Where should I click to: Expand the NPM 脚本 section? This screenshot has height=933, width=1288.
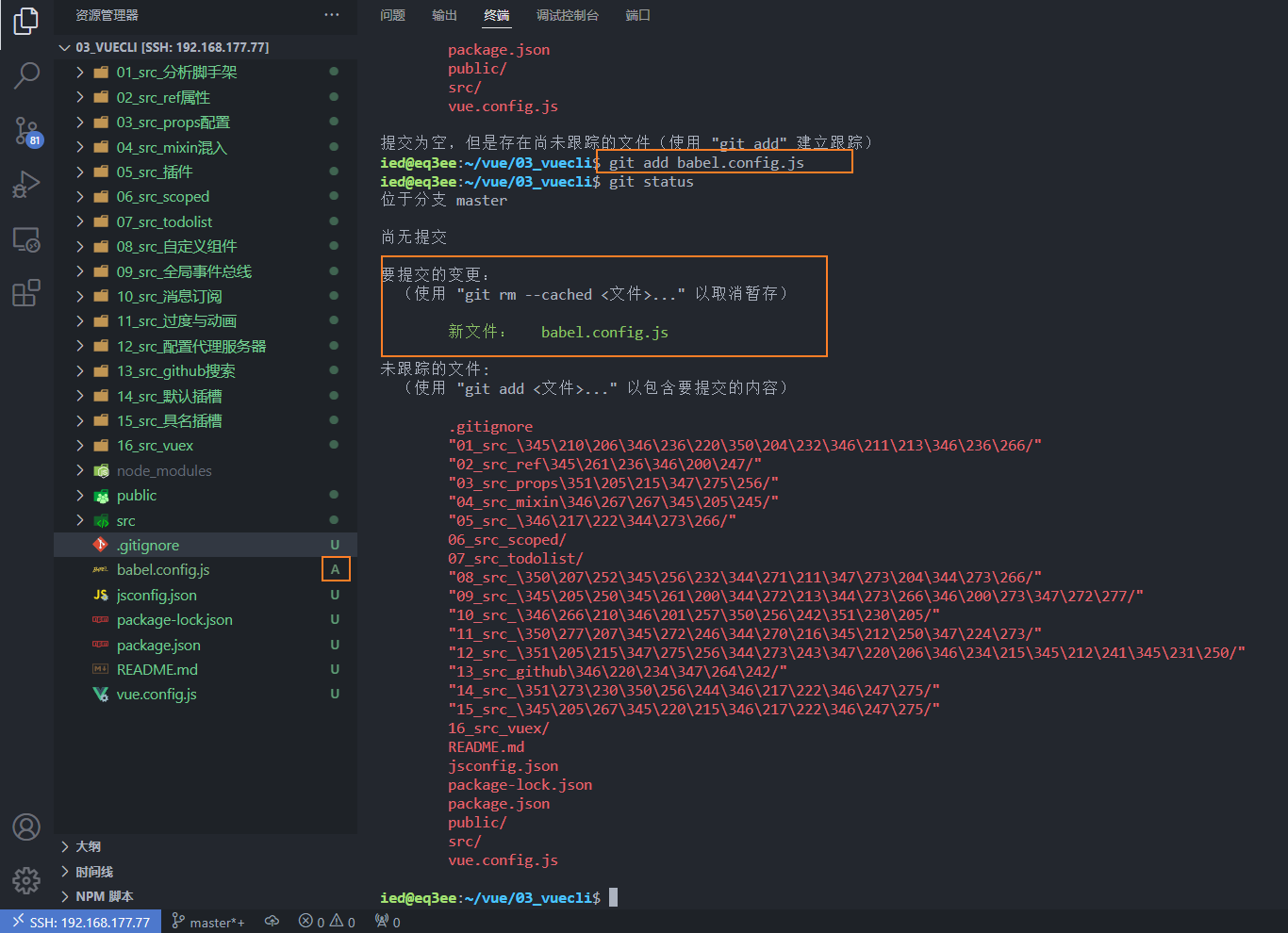coord(206,896)
